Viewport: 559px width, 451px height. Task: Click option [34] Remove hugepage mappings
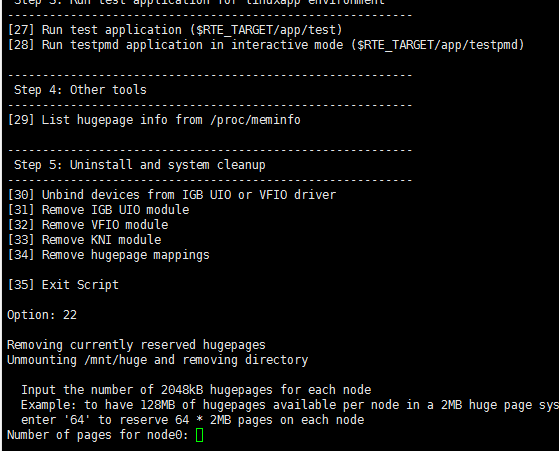tap(109, 255)
